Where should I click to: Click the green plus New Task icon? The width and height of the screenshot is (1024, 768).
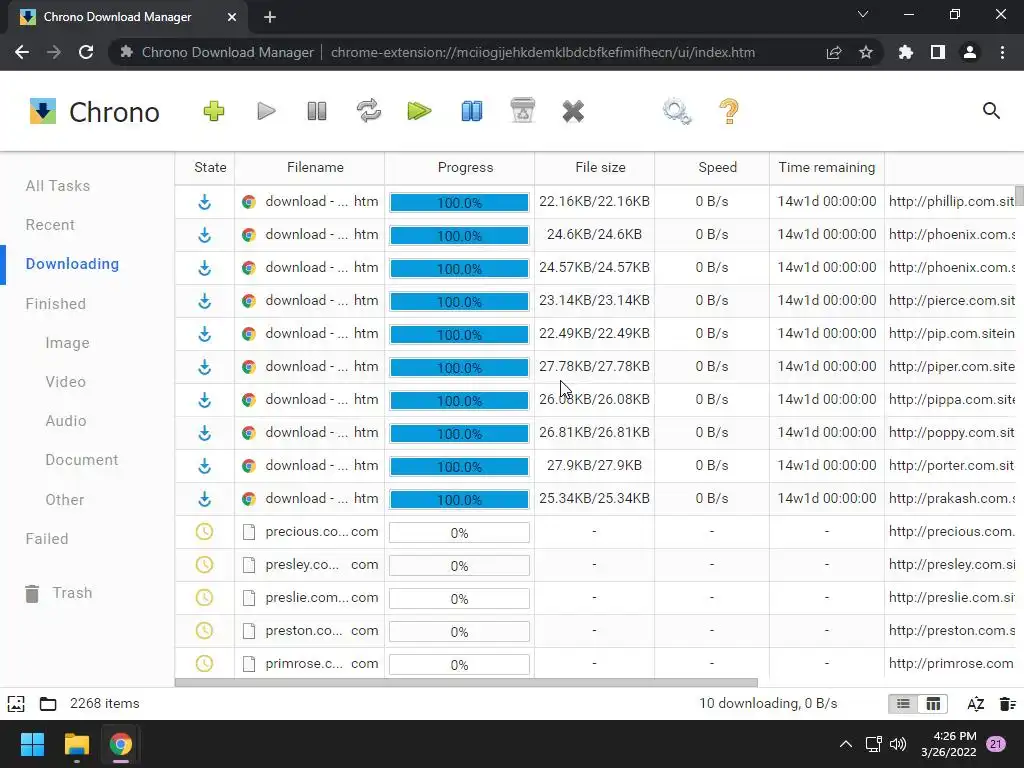click(x=214, y=111)
